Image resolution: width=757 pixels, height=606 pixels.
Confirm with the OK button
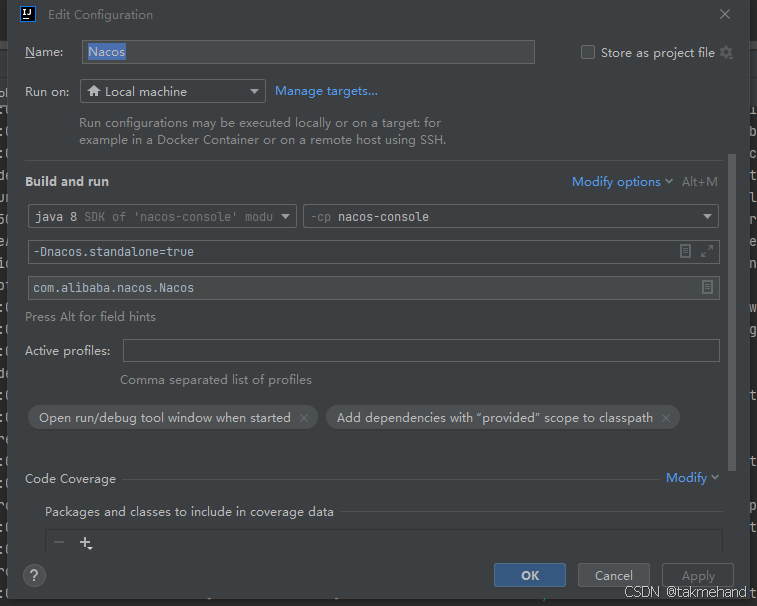click(x=530, y=576)
